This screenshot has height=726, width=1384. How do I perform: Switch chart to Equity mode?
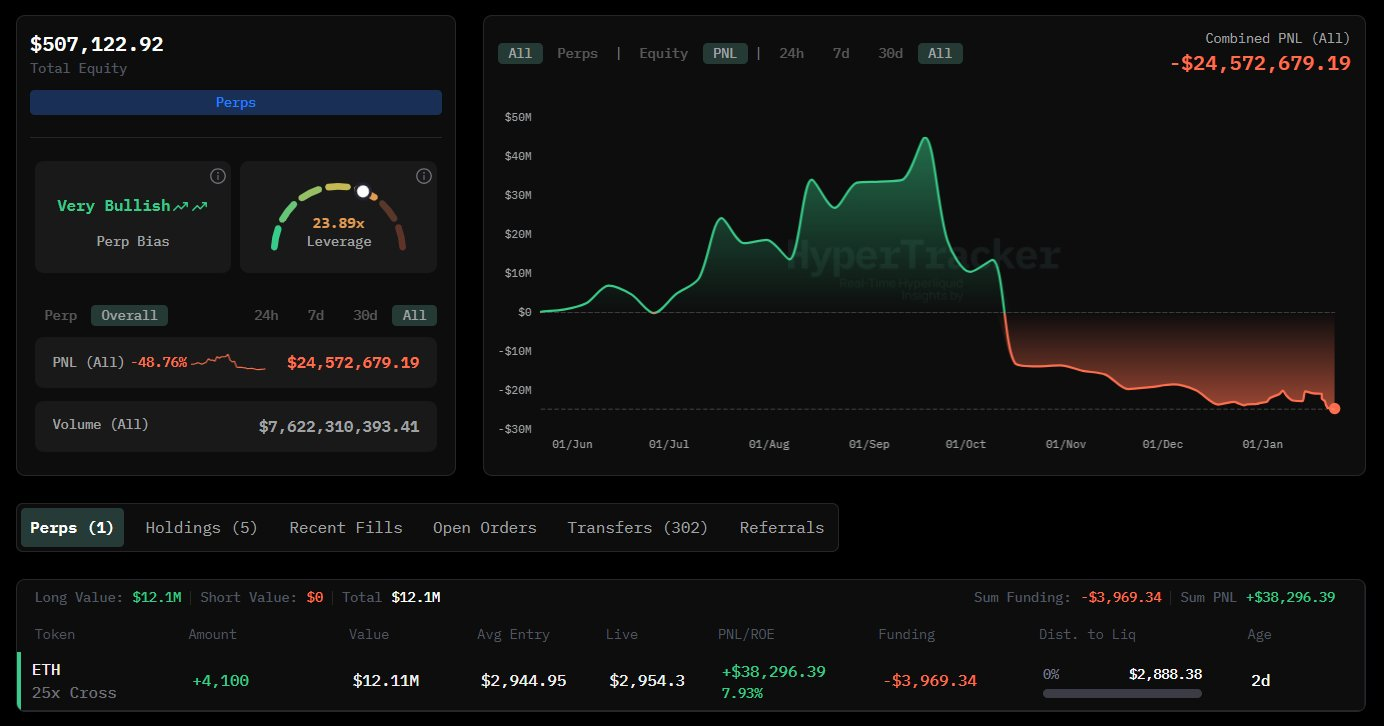pos(663,53)
